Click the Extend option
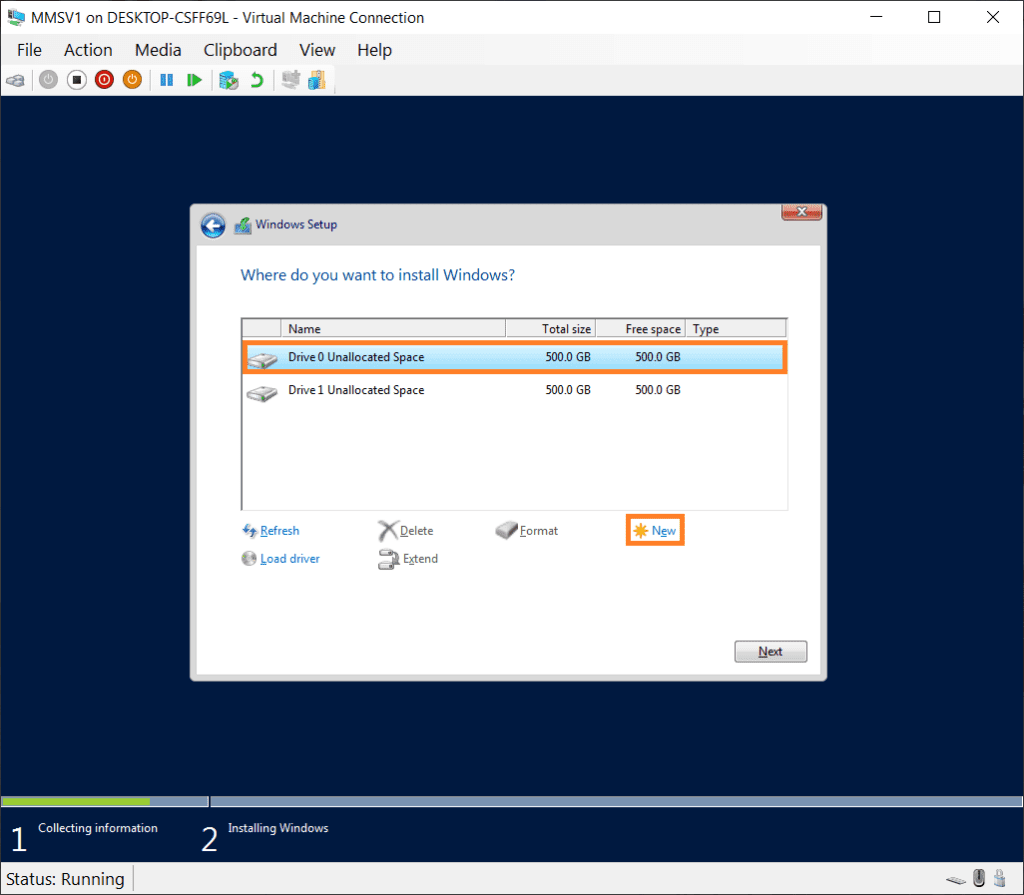Viewport: 1024px width, 895px height. coord(408,559)
